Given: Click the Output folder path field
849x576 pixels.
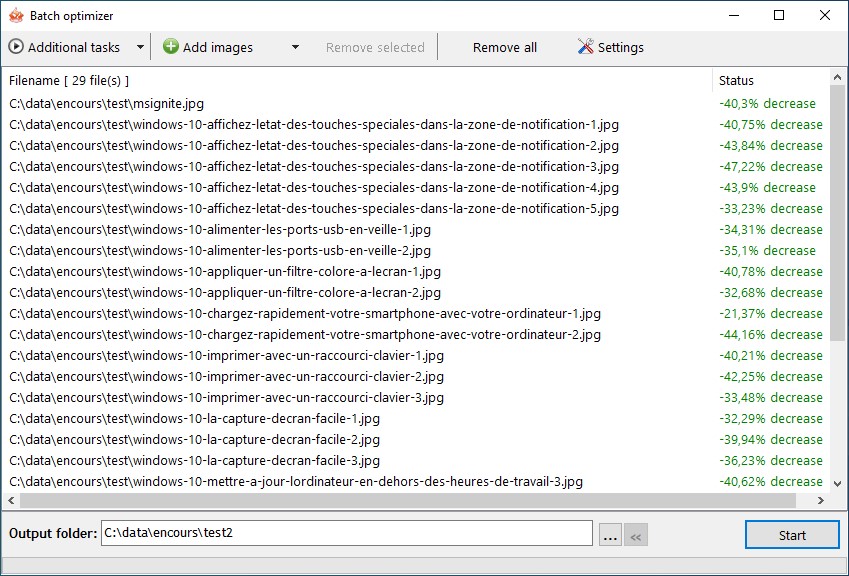Looking at the screenshot, I should (x=346, y=533).
